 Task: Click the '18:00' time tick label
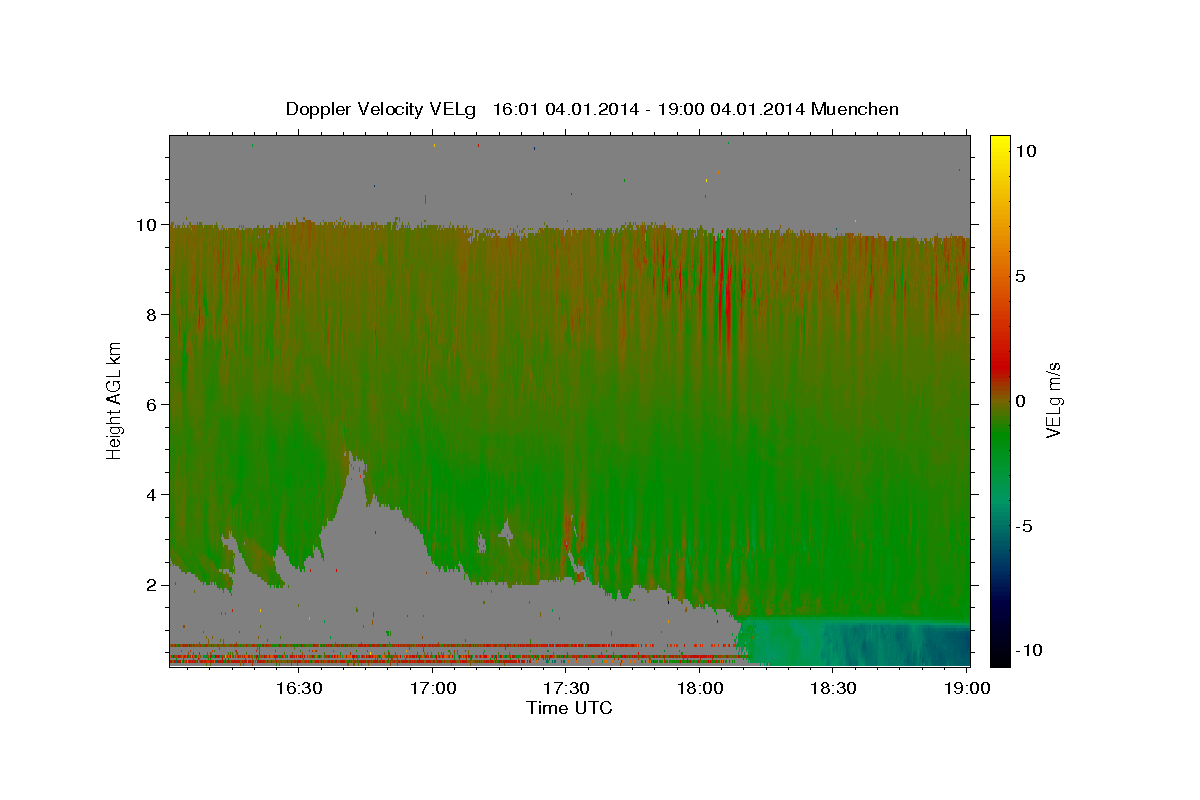click(x=700, y=688)
